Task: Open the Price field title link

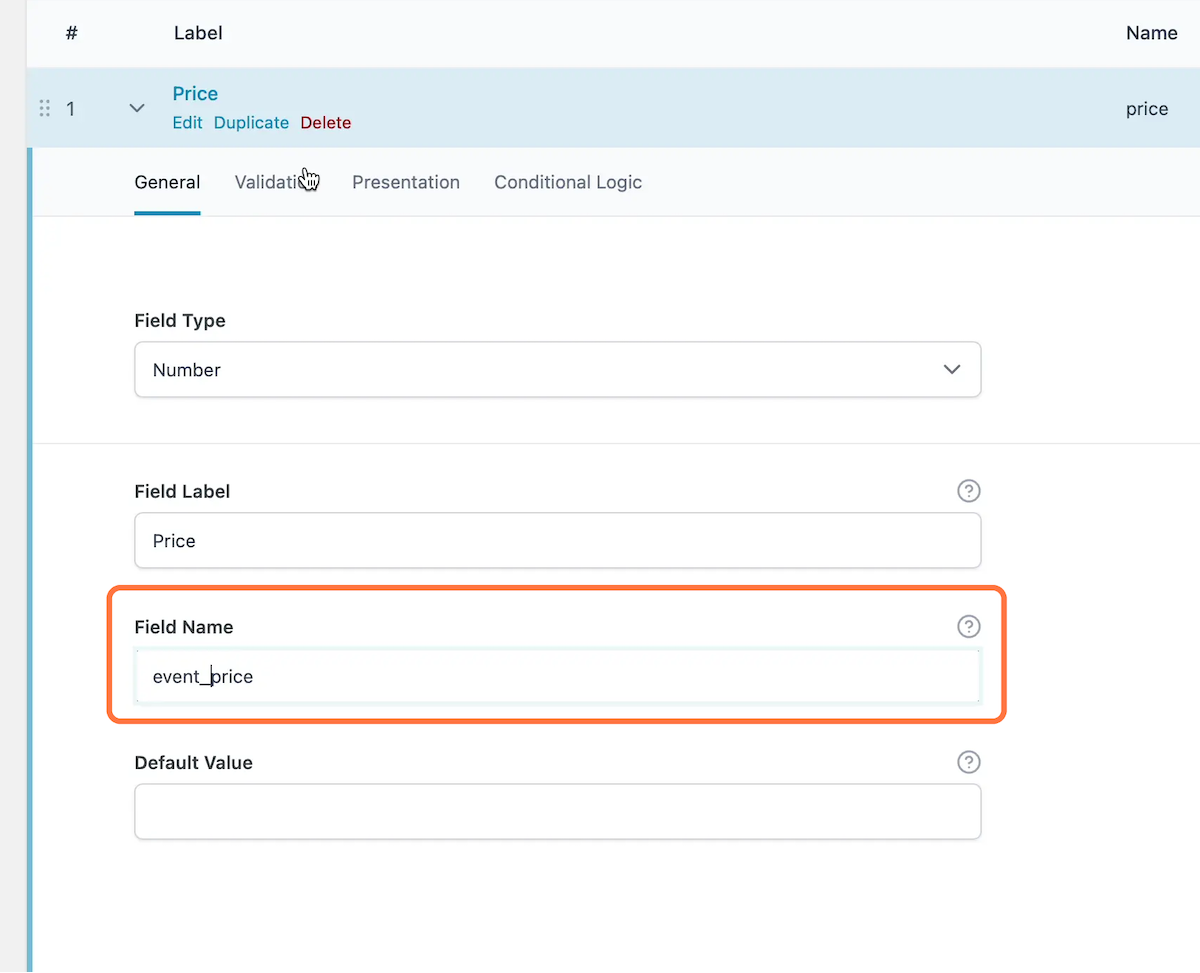Action: click(x=194, y=93)
